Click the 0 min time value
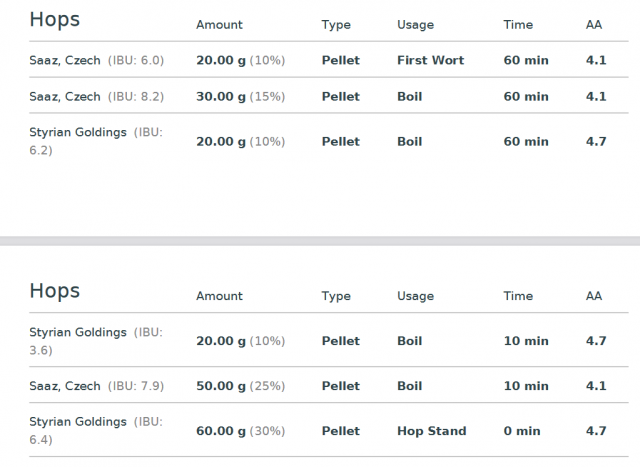 522,431
